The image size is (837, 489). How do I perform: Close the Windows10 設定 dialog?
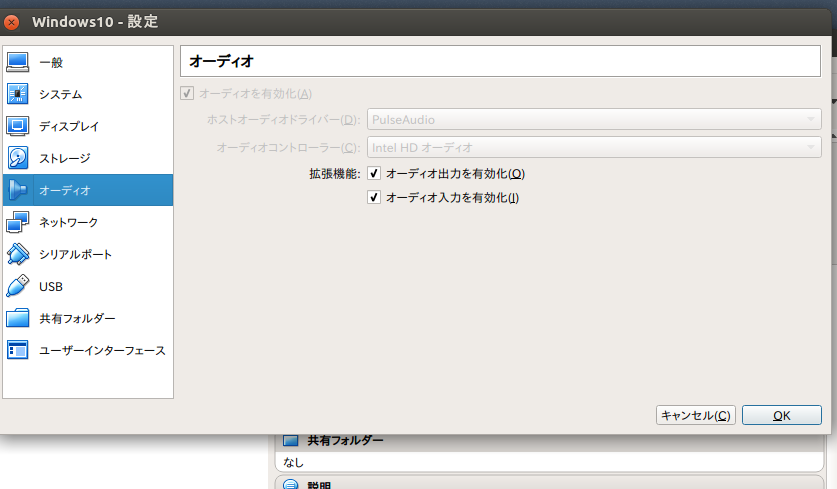(x=11, y=22)
